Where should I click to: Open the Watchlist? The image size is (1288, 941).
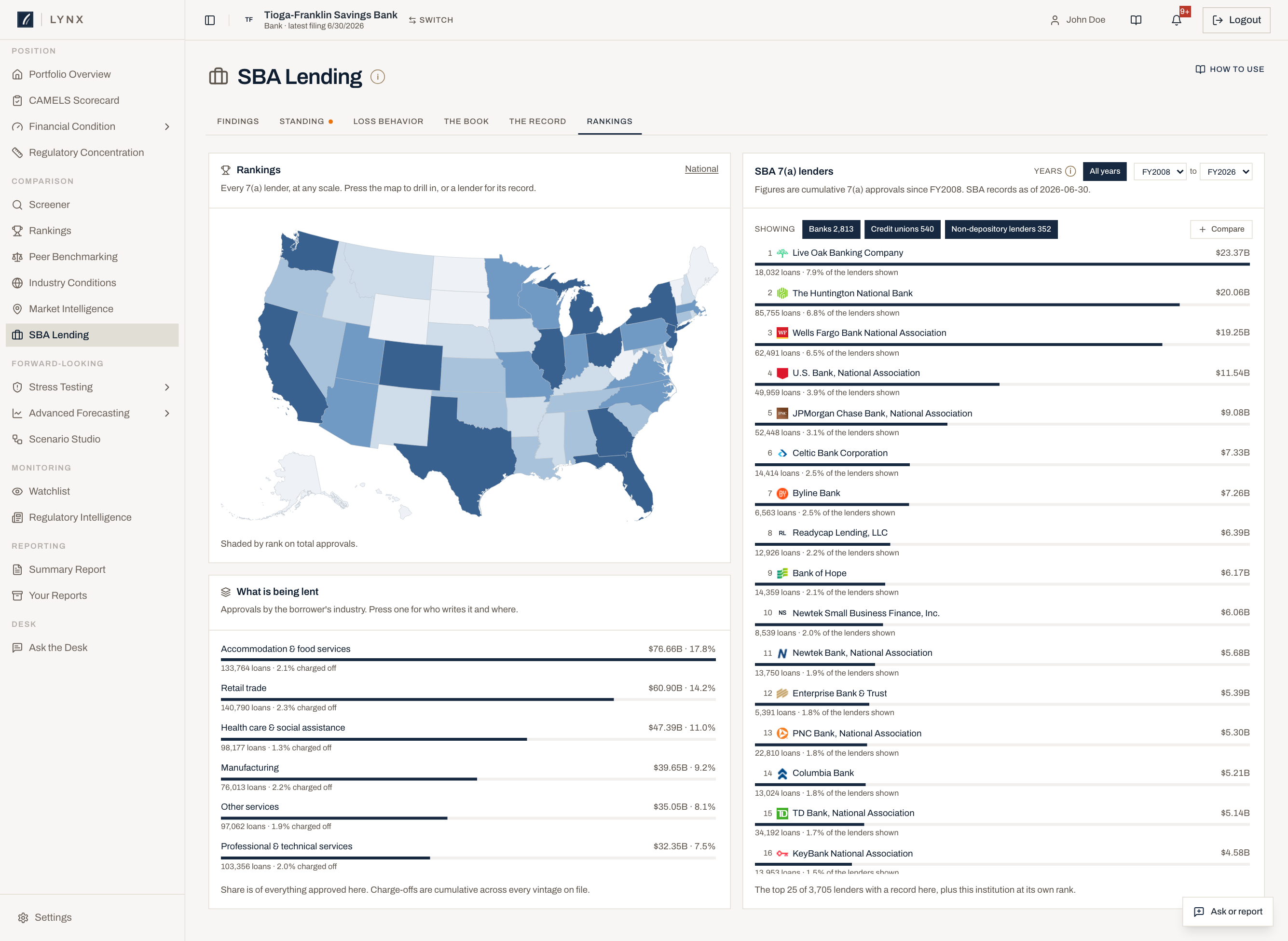click(92, 491)
